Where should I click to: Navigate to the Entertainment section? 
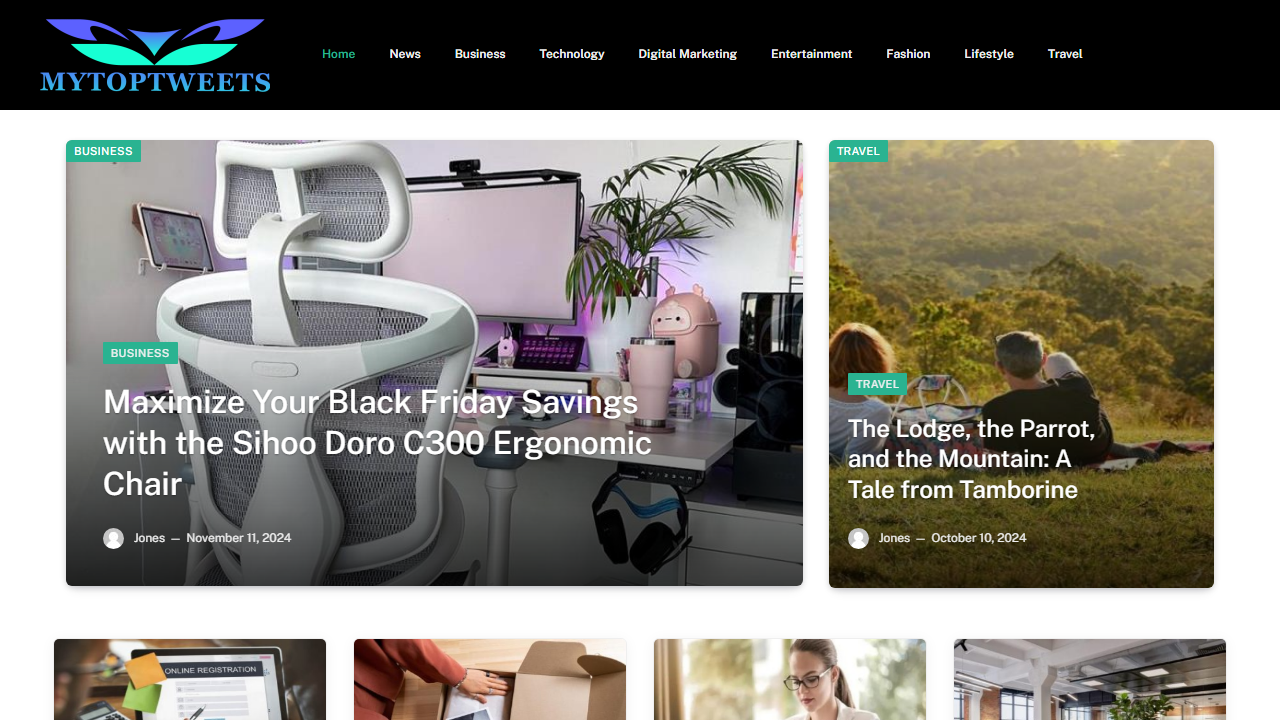click(x=812, y=54)
